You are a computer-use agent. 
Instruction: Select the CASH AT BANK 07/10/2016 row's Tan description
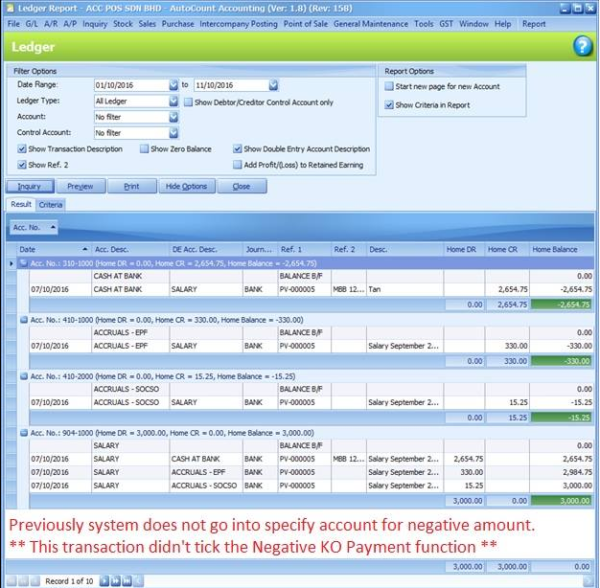coord(405,289)
